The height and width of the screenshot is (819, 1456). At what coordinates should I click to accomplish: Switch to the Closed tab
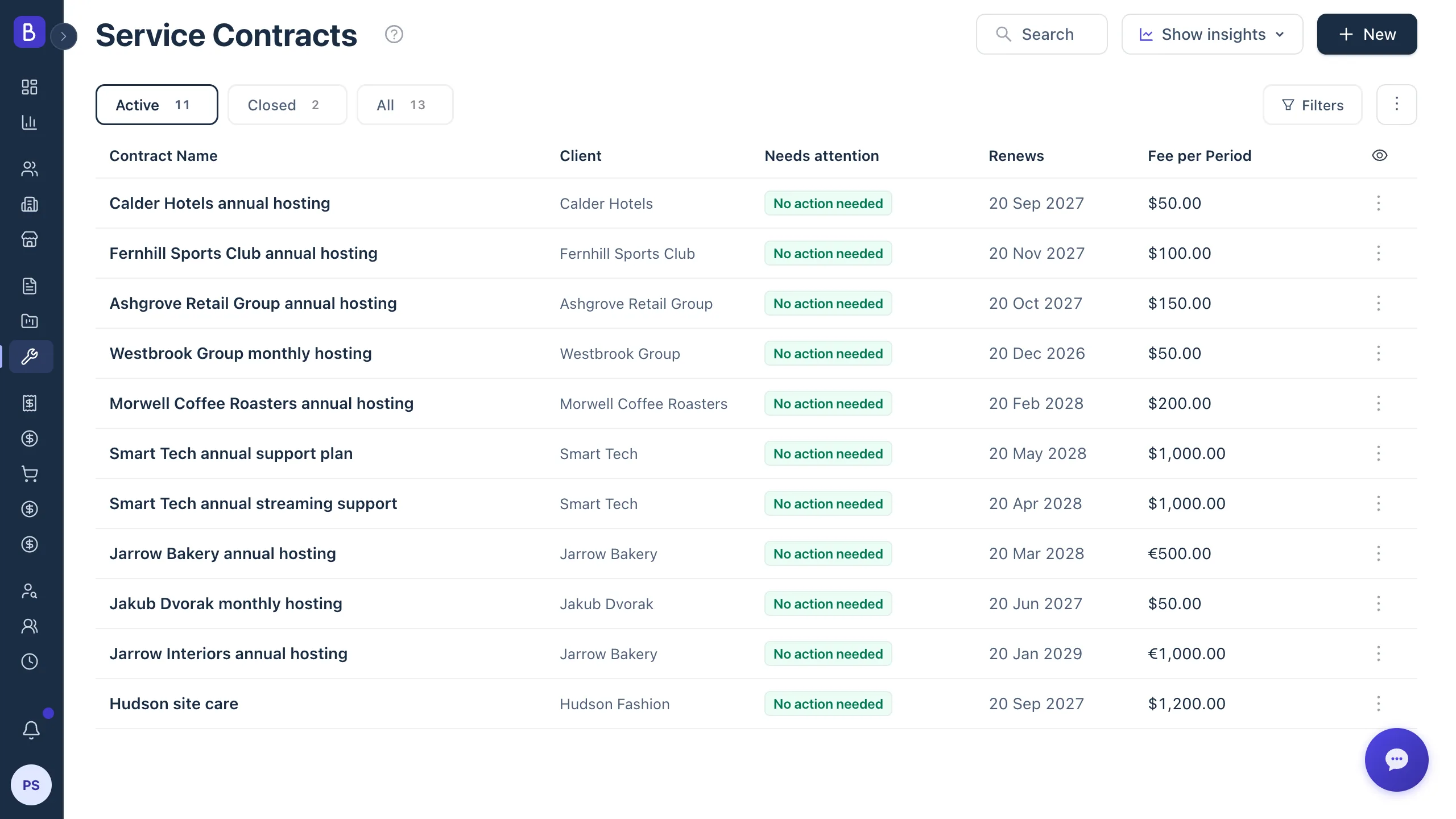287,105
